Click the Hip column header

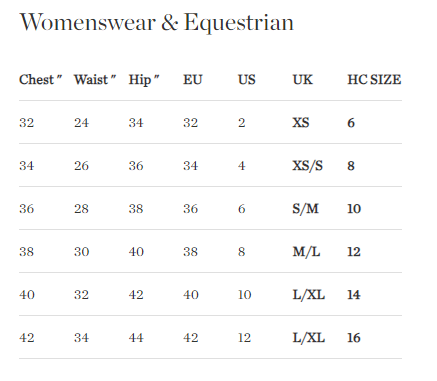144,80
